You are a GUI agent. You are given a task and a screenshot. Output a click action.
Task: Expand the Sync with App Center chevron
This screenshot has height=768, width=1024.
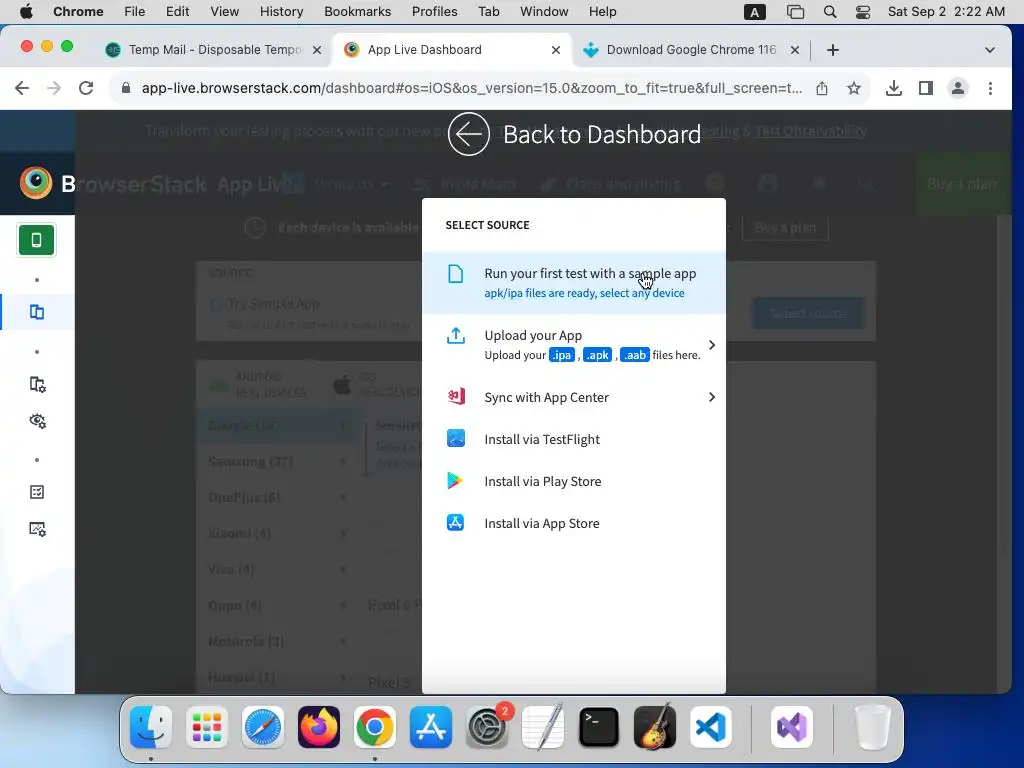click(x=712, y=397)
